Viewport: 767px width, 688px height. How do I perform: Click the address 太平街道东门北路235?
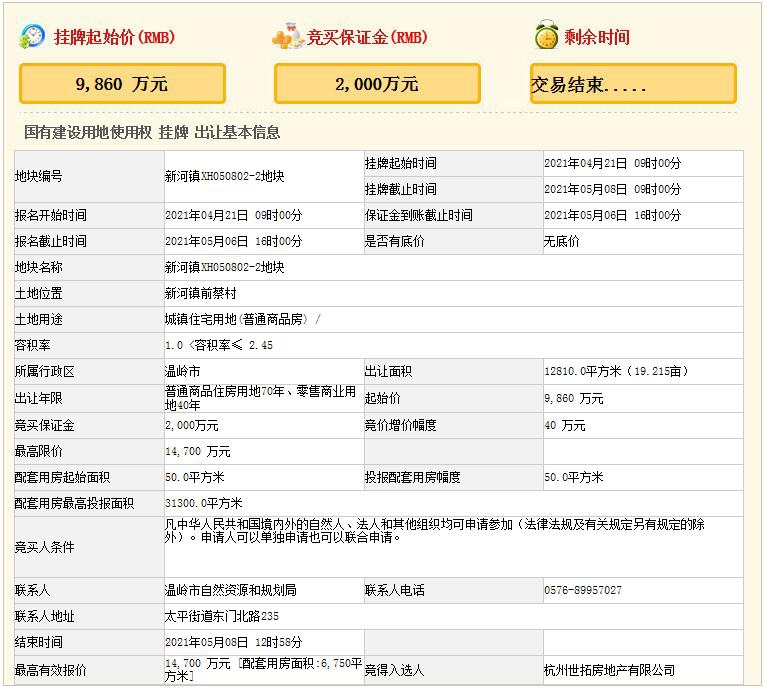(x=222, y=617)
